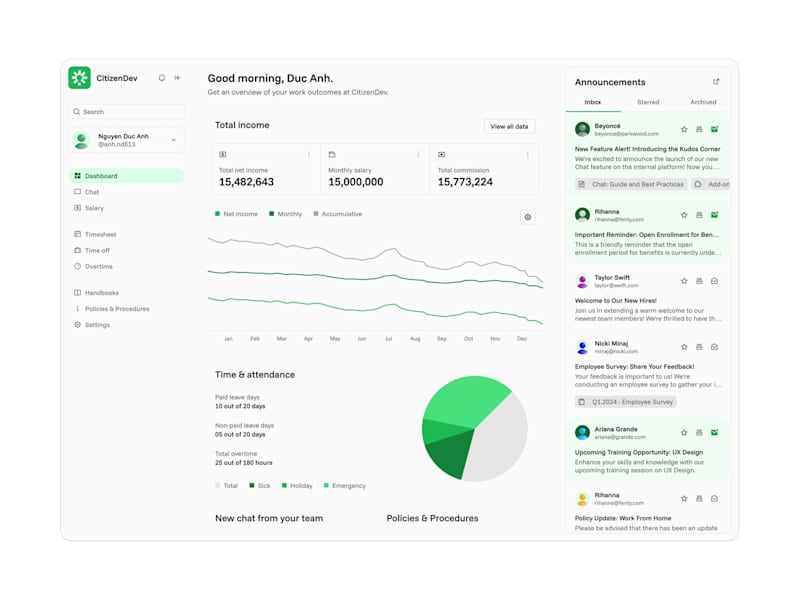Star the Rihanna open enrollment announcement
Image resolution: width=800 pixels, height=600 pixels.
pos(684,215)
